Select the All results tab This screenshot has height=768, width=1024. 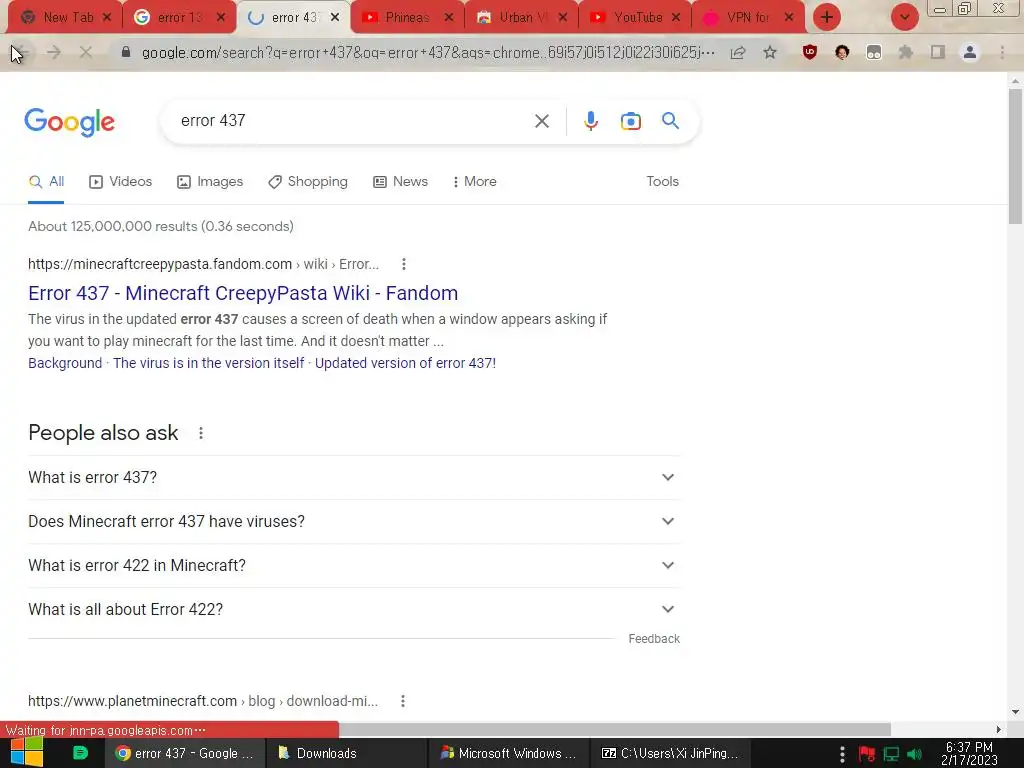[46, 182]
